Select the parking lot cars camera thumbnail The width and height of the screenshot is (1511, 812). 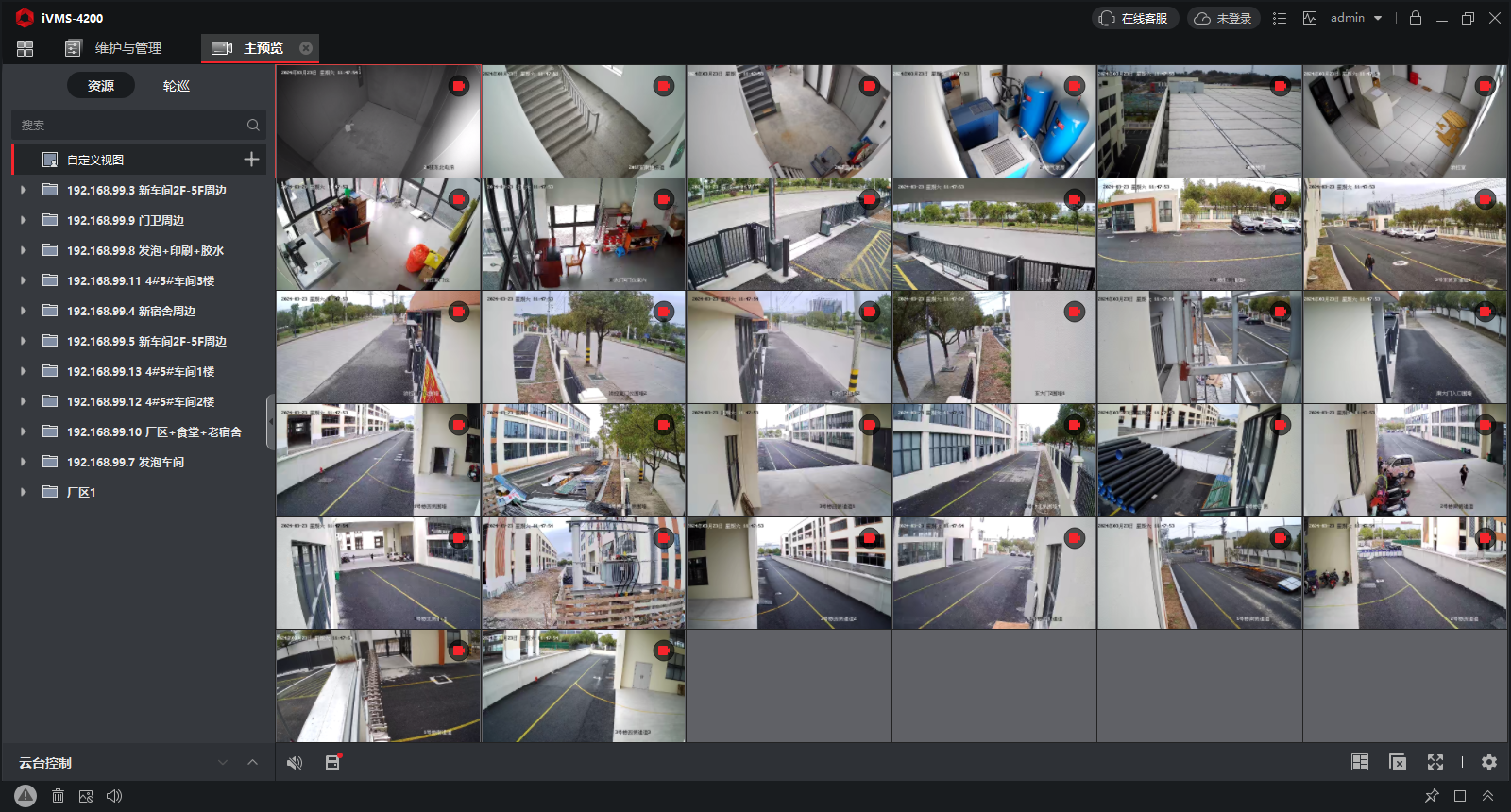(x=1199, y=234)
